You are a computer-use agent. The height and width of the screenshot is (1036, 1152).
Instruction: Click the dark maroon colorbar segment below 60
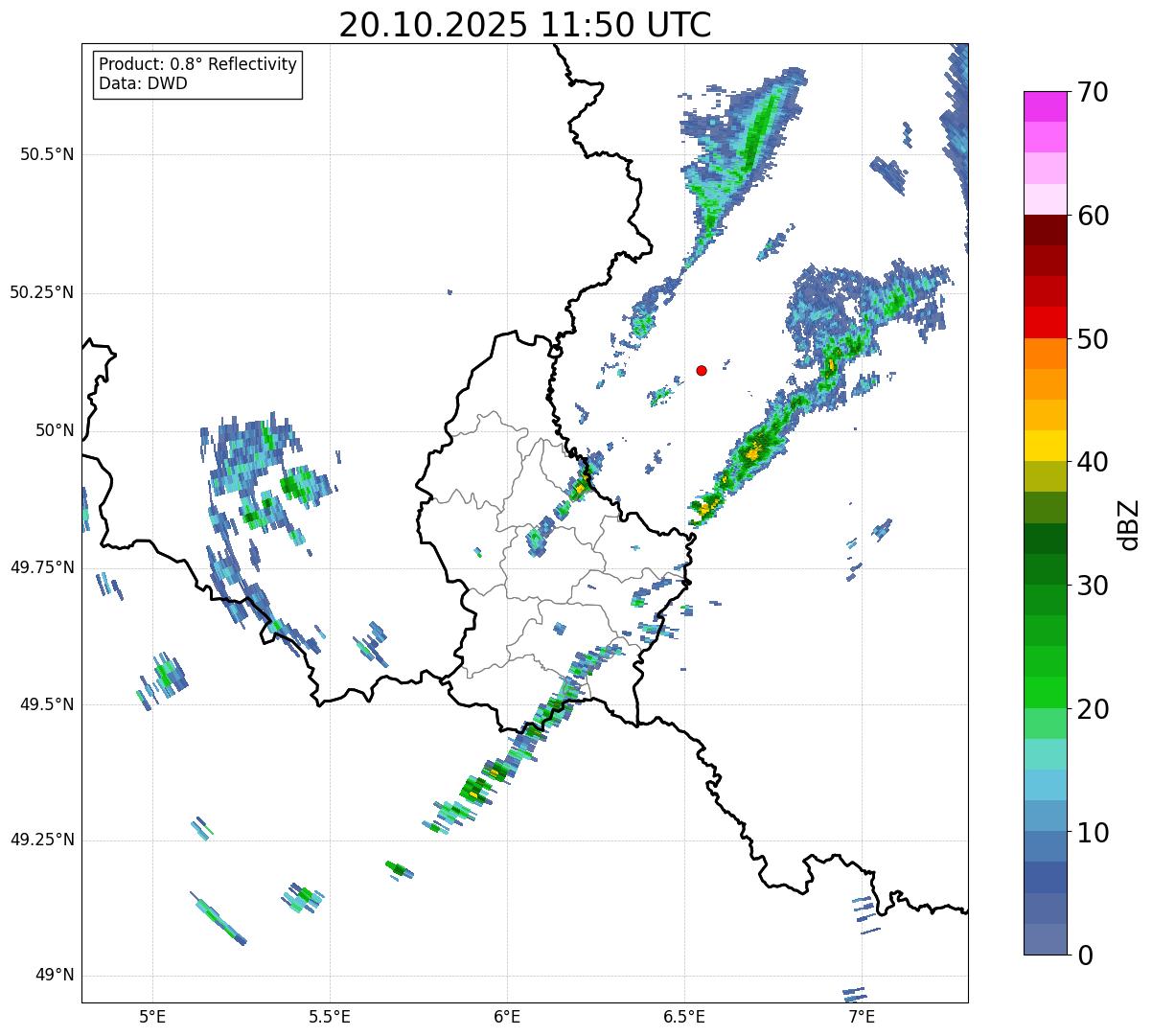click(1045, 230)
